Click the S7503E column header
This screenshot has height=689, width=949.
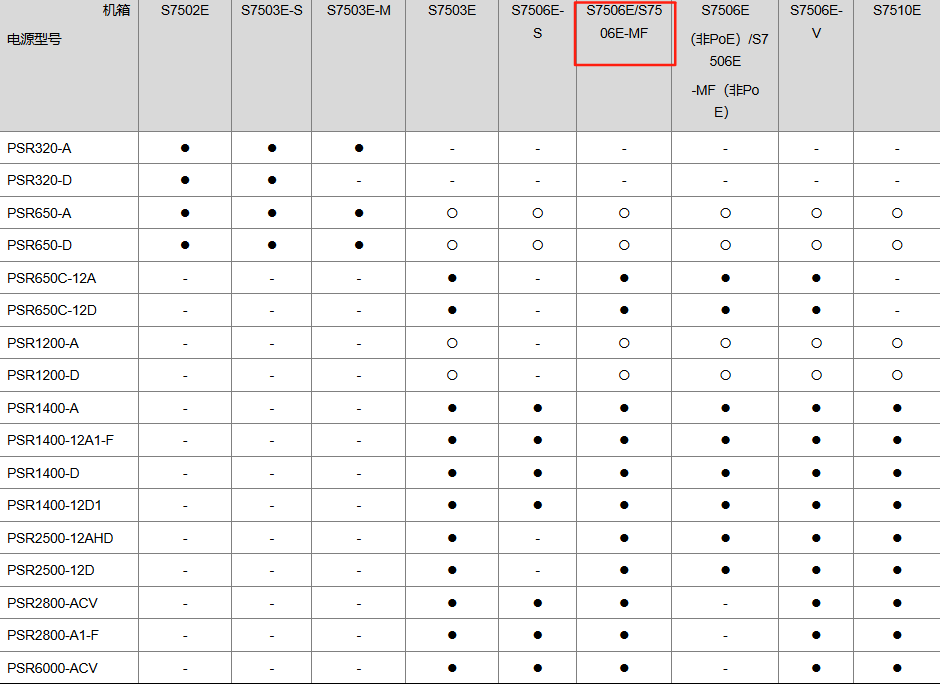coord(452,11)
